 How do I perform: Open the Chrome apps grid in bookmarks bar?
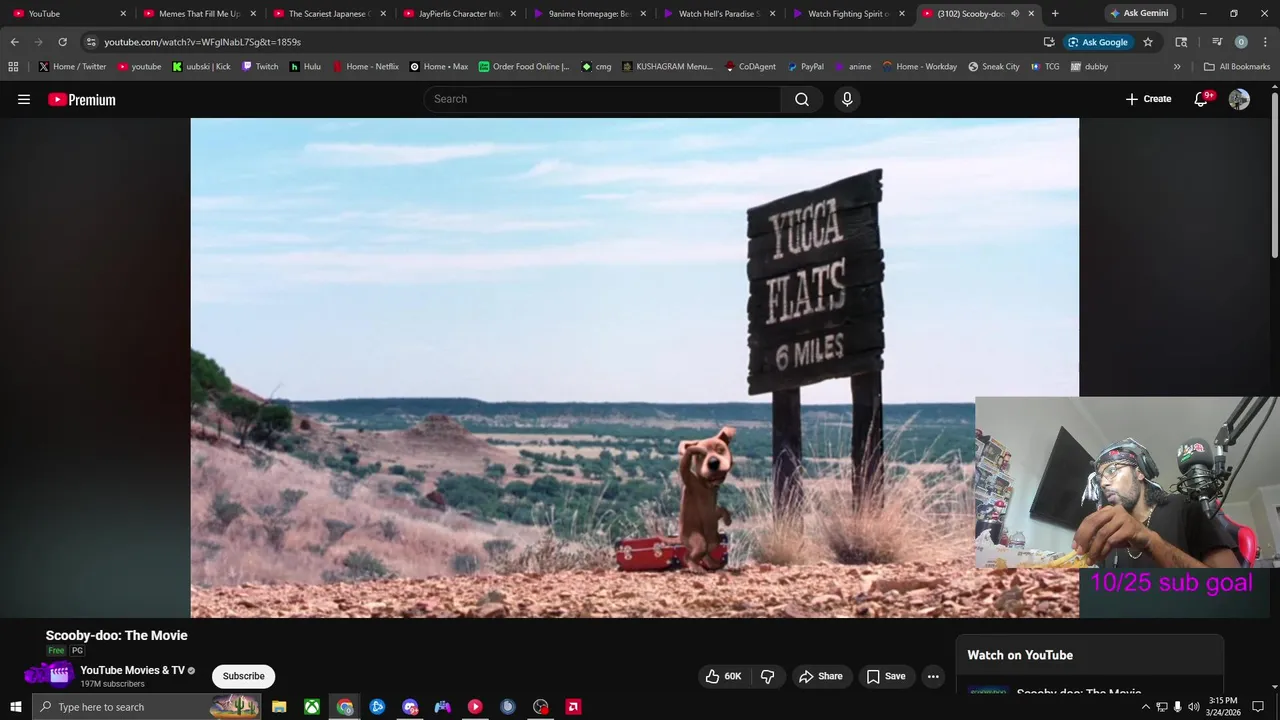pyautogui.click(x=13, y=66)
